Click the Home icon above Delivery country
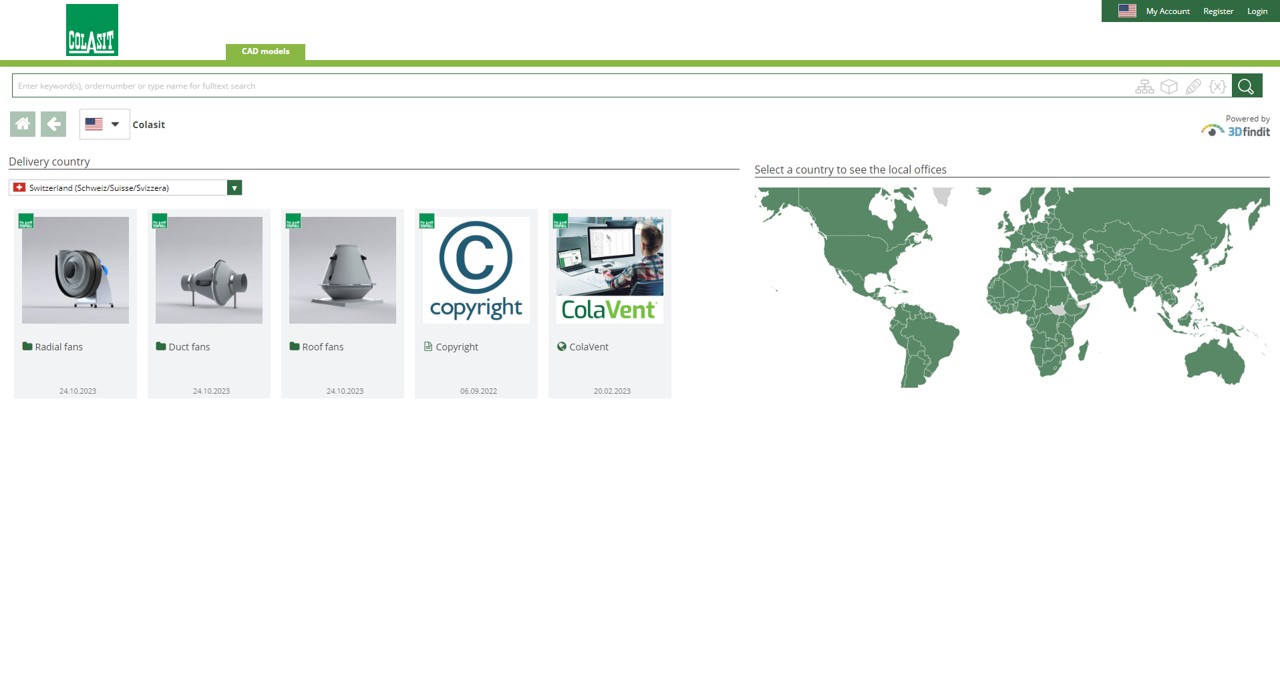 (x=22, y=123)
